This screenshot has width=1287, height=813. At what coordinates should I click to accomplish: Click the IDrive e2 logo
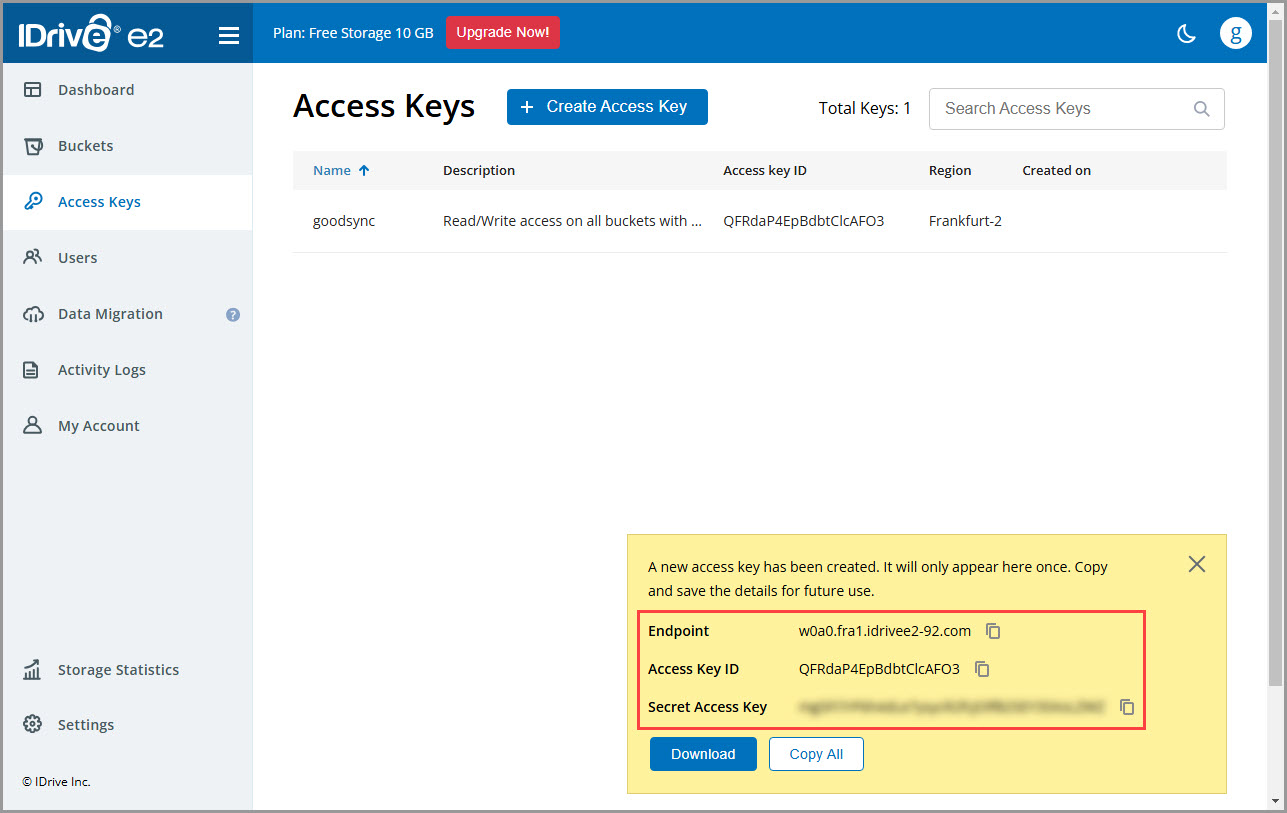pos(90,33)
